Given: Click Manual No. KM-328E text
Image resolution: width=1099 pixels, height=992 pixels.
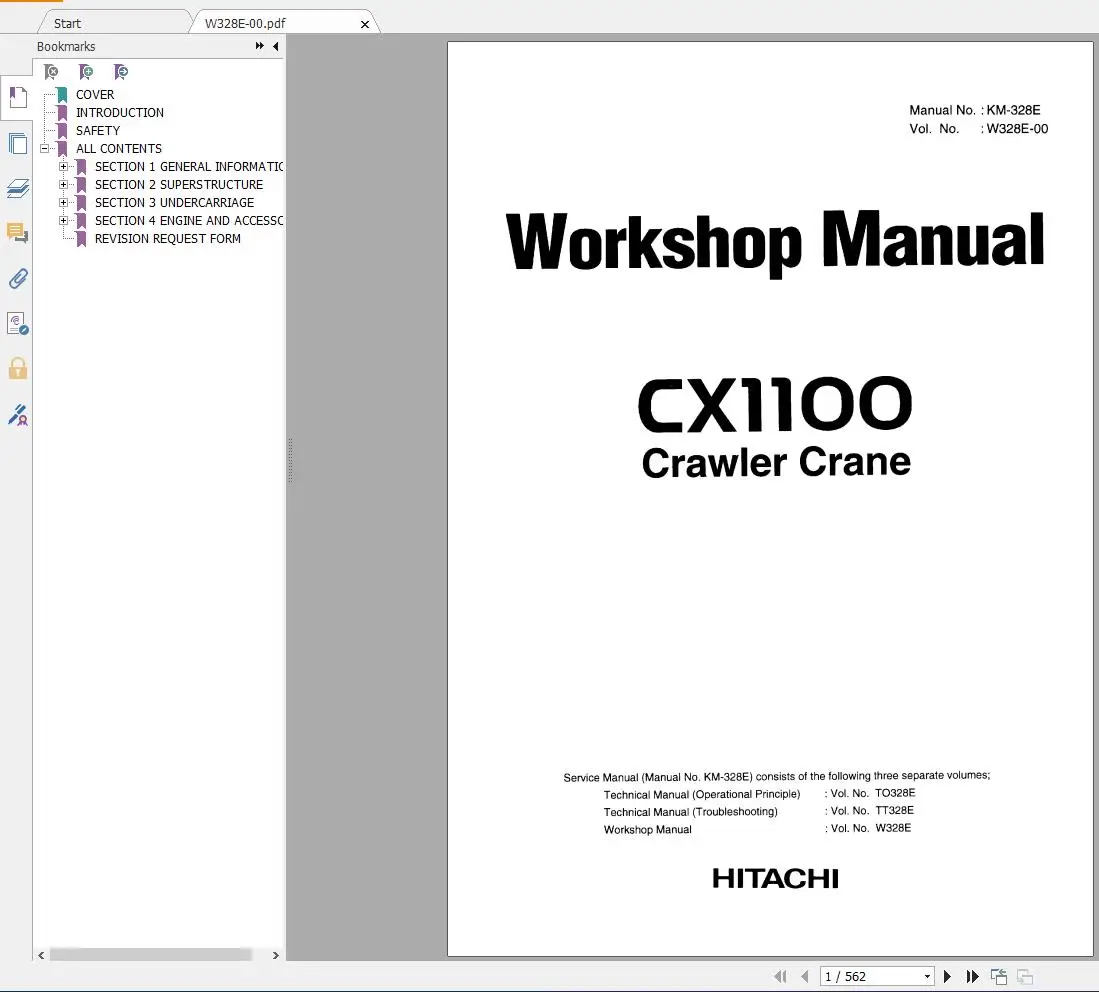Looking at the screenshot, I should tap(975, 110).
